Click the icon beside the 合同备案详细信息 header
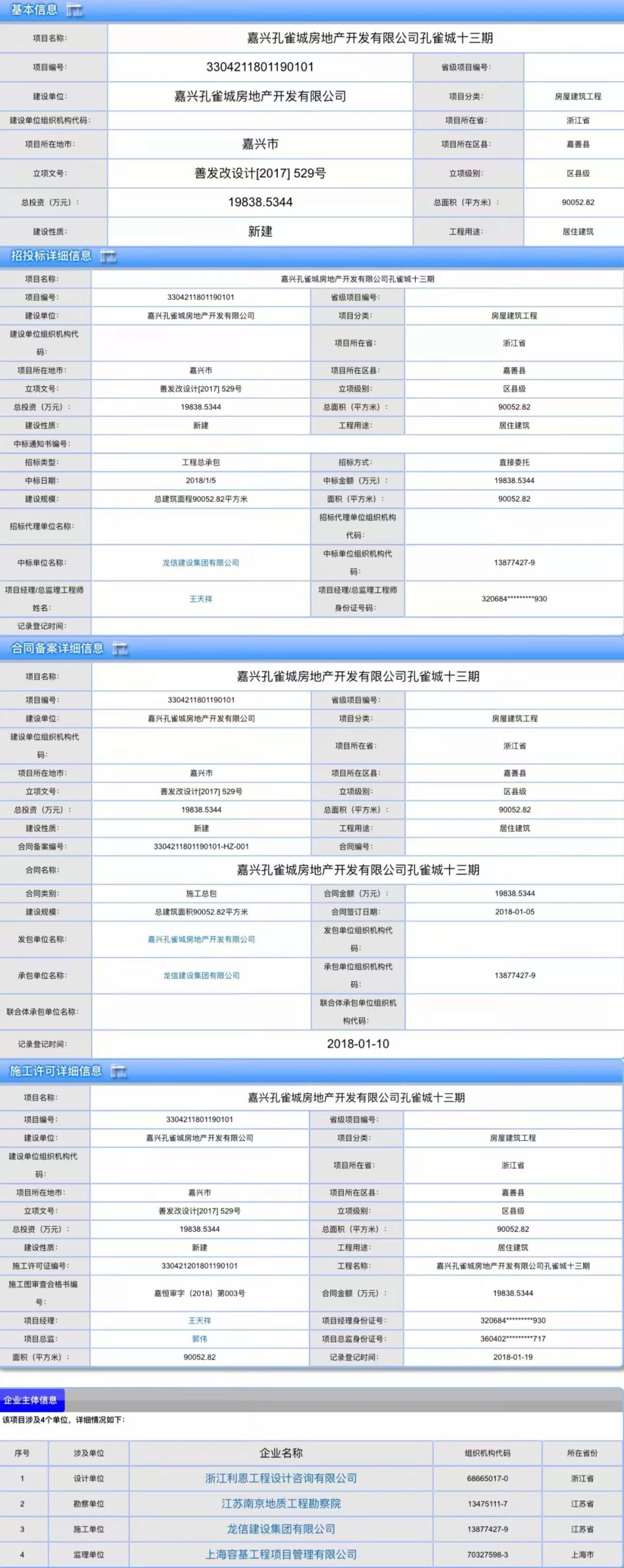The width and height of the screenshot is (624, 1568). 120,649
